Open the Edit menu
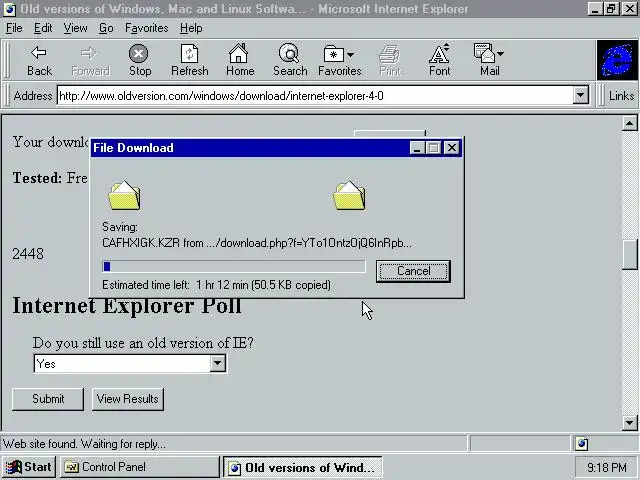Viewport: 640px width, 480px height. click(x=43, y=28)
